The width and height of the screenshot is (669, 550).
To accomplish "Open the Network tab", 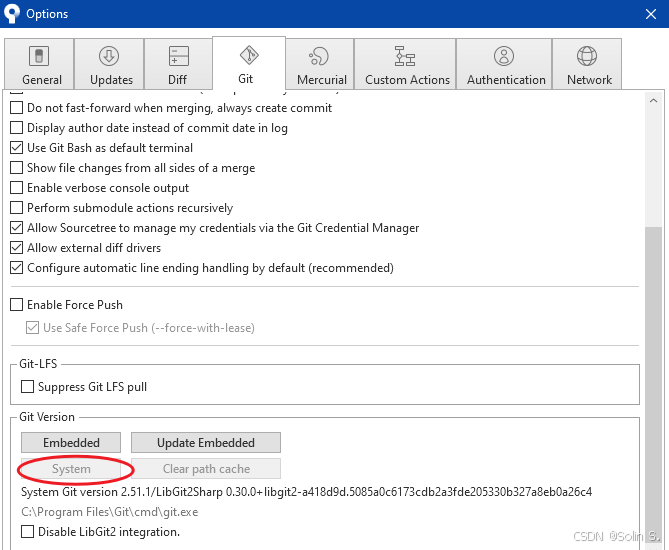I will 587,64.
